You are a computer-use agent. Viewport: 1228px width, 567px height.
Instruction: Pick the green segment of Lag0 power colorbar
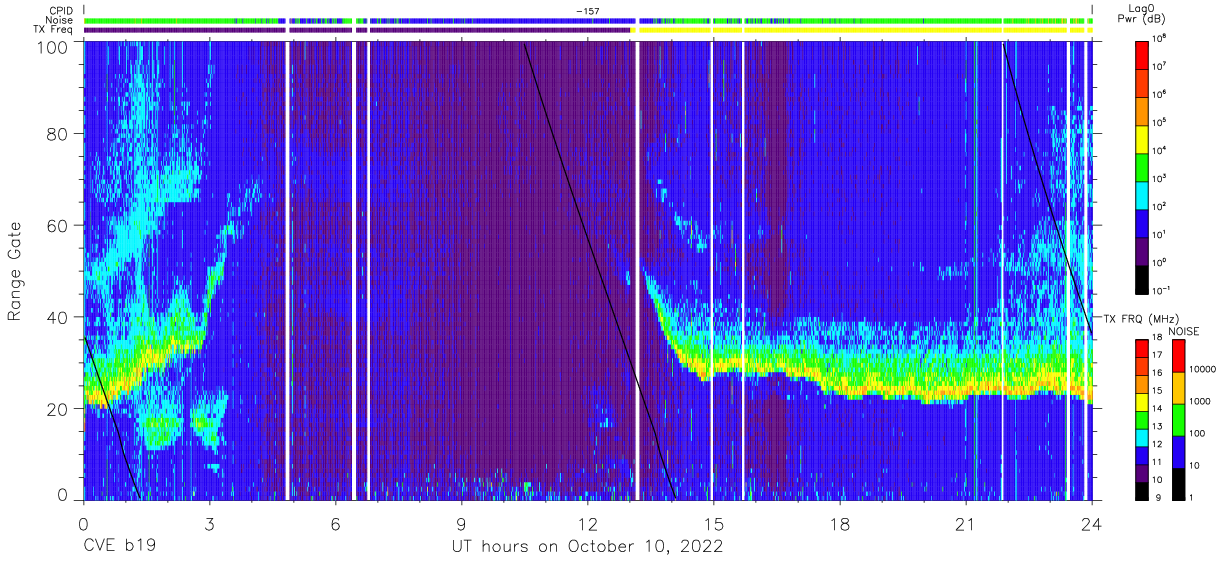pos(1142,166)
